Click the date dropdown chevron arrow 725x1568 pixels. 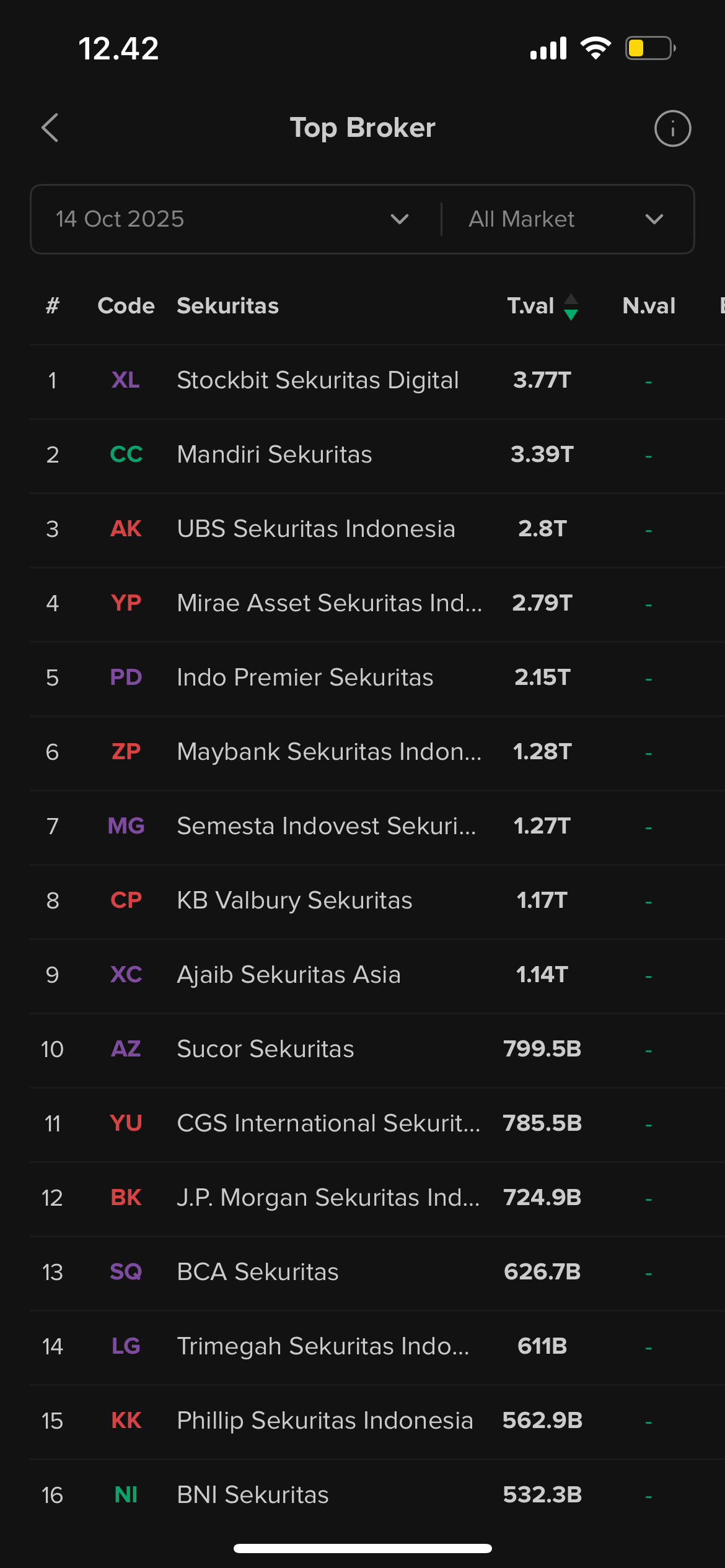pos(400,219)
